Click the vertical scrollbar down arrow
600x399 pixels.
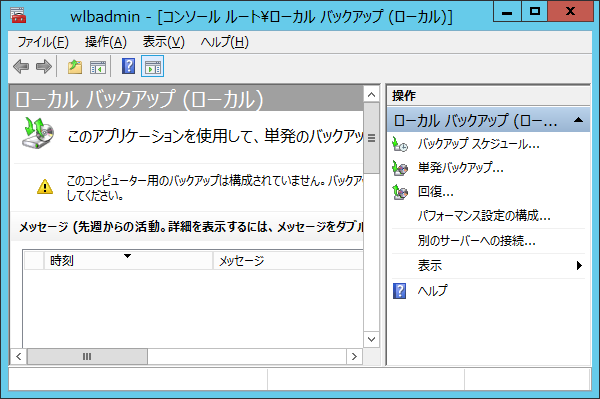(x=371, y=339)
